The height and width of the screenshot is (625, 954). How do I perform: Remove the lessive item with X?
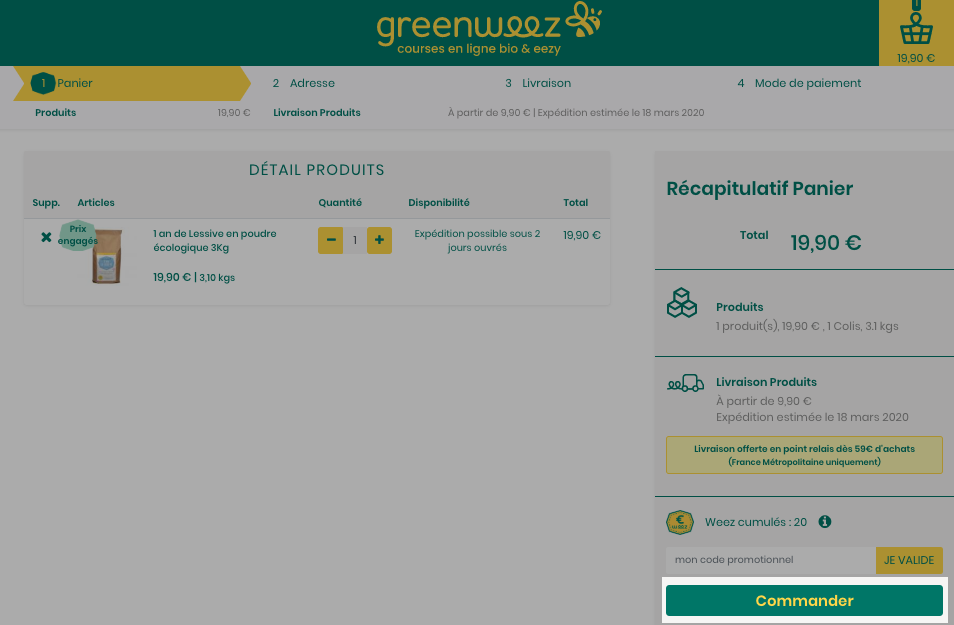(x=46, y=237)
